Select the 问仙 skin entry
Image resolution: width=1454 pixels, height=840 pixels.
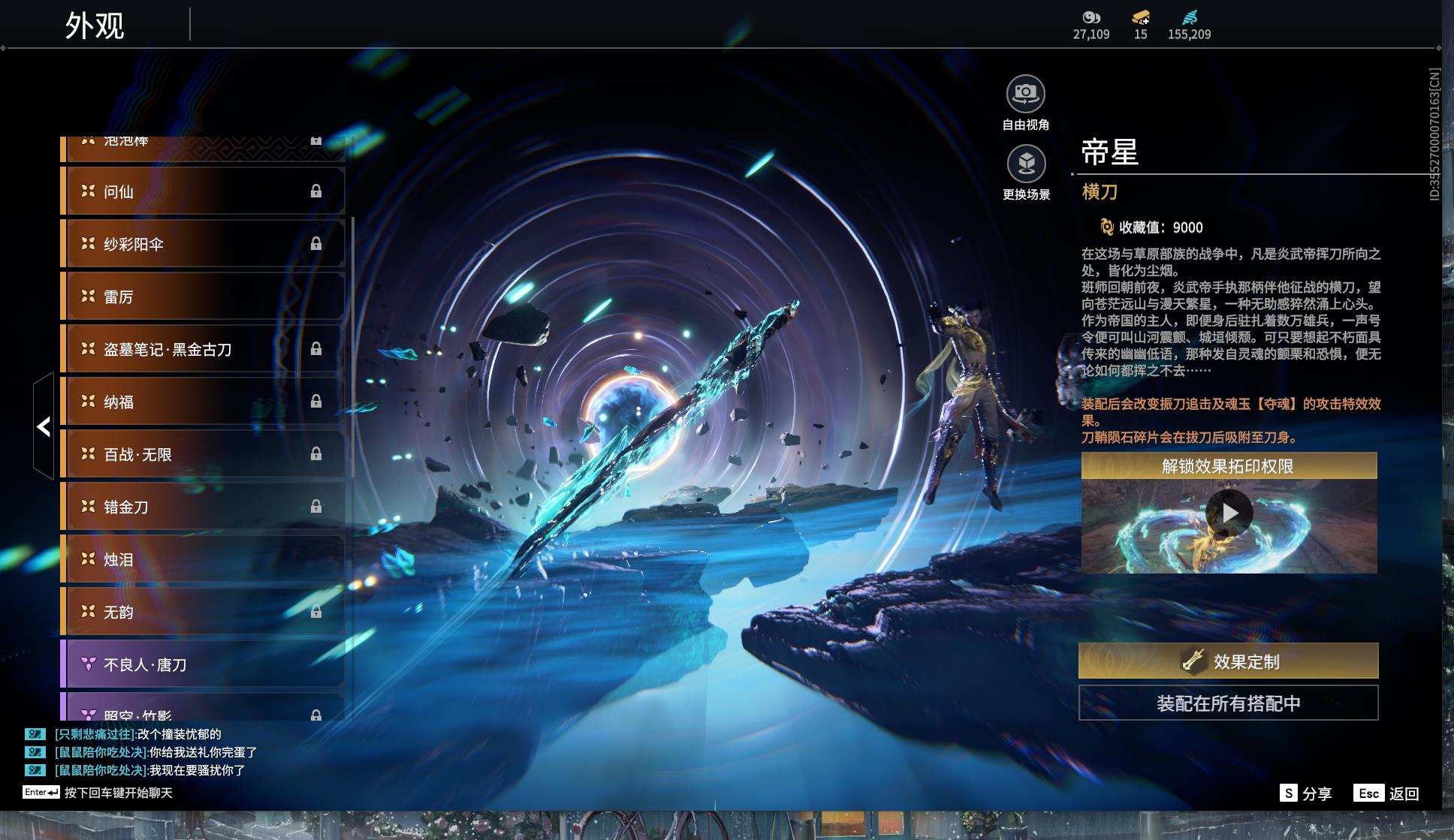(203, 191)
